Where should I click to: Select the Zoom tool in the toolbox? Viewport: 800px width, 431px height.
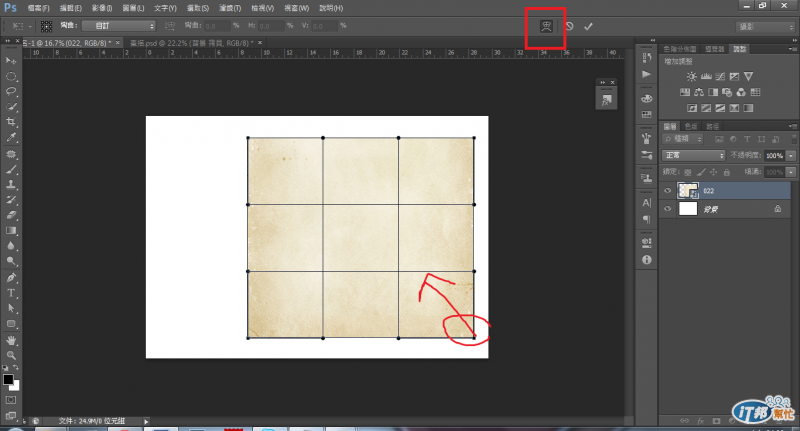(11, 356)
